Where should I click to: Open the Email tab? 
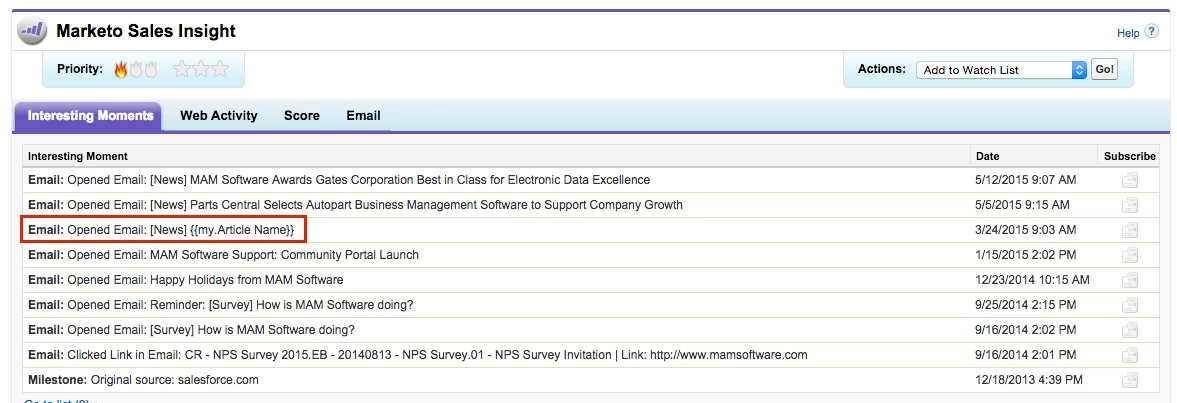pos(363,116)
